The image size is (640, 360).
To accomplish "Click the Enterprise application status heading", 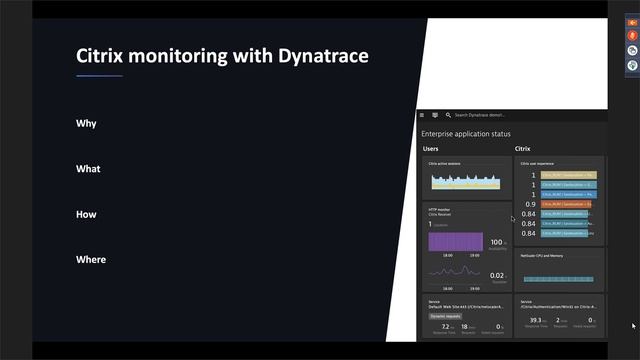I will point(466,134).
